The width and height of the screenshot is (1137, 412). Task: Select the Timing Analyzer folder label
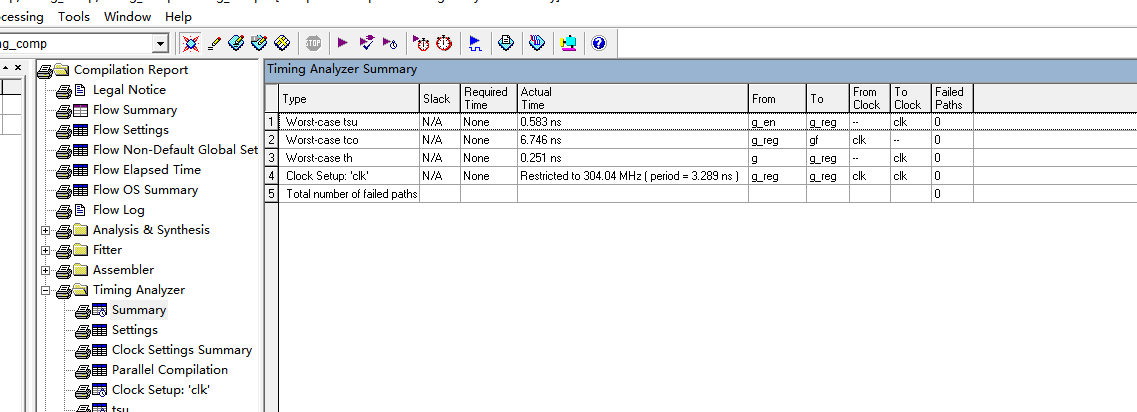tap(138, 289)
